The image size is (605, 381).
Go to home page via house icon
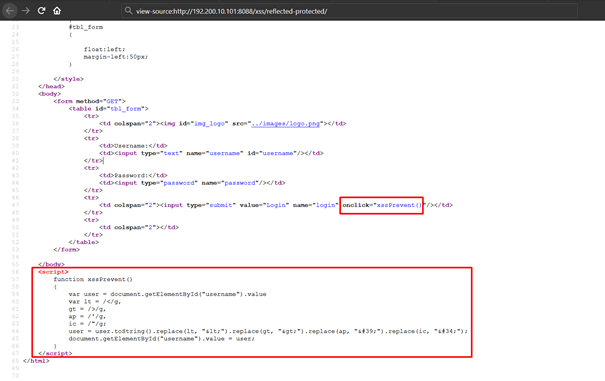[57, 11]
